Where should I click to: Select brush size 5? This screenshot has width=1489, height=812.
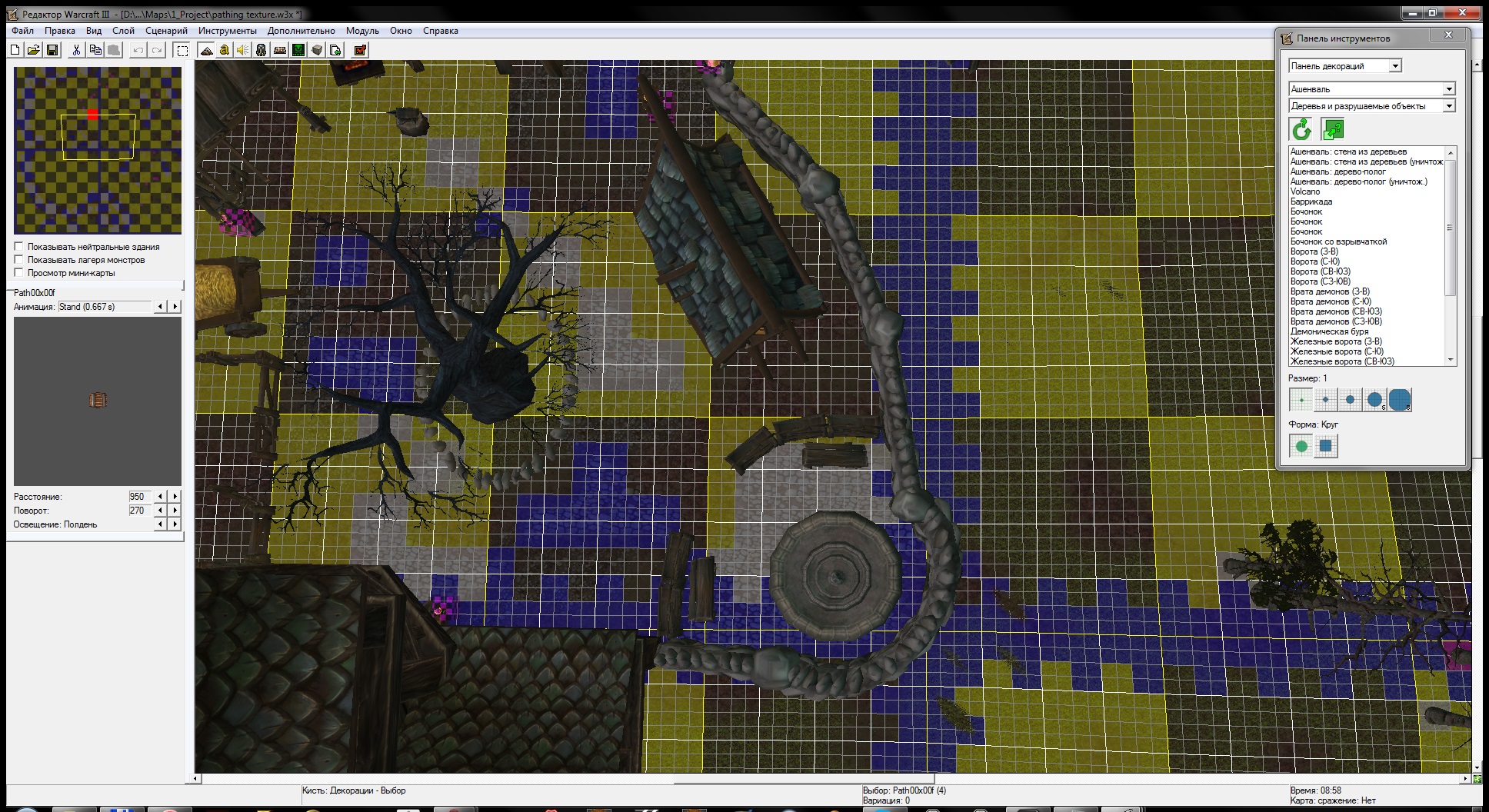pyautogui.click(x=1374, y=400)
